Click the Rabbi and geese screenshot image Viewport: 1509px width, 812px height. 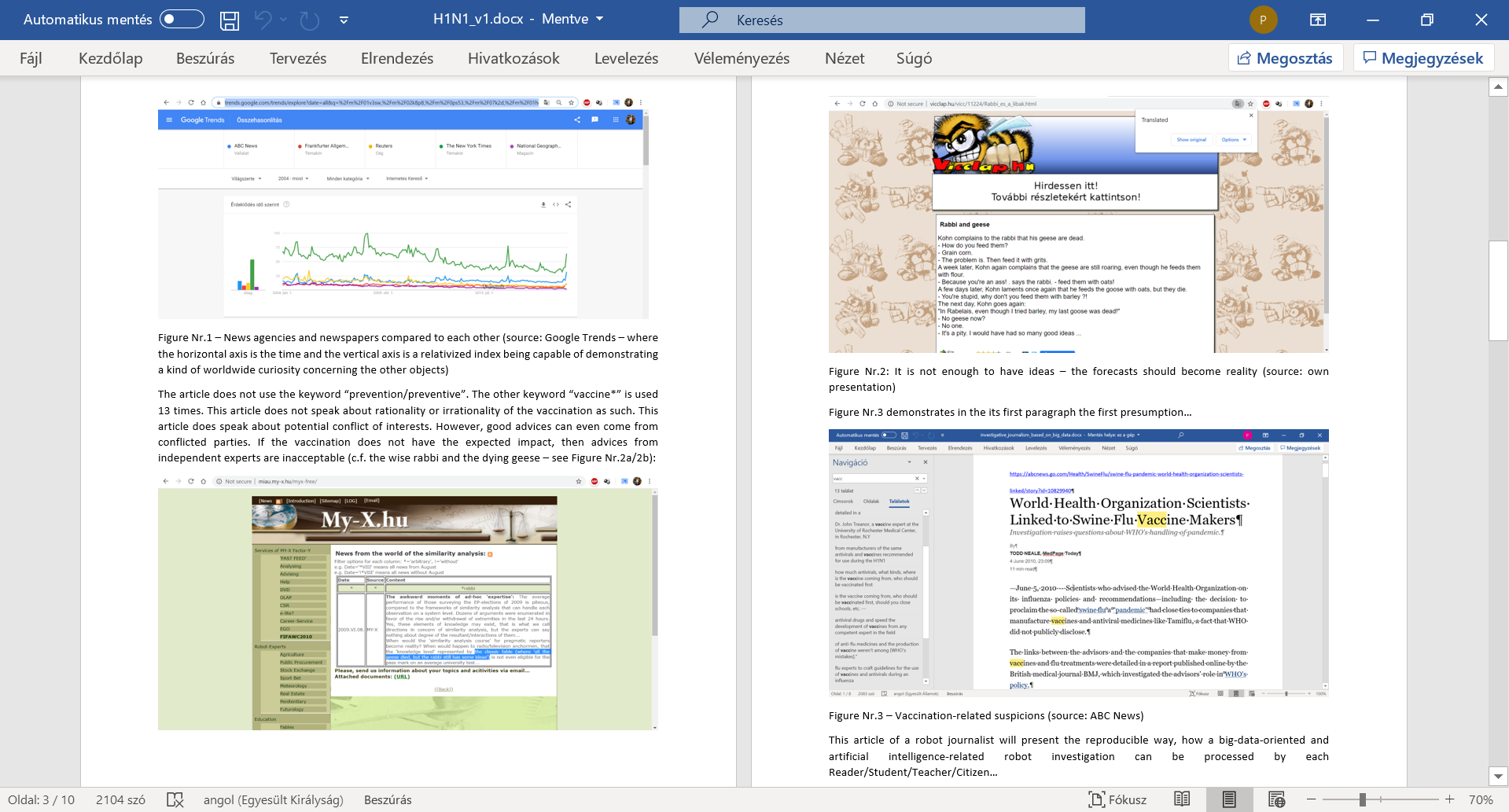(x=1079, y=225)
